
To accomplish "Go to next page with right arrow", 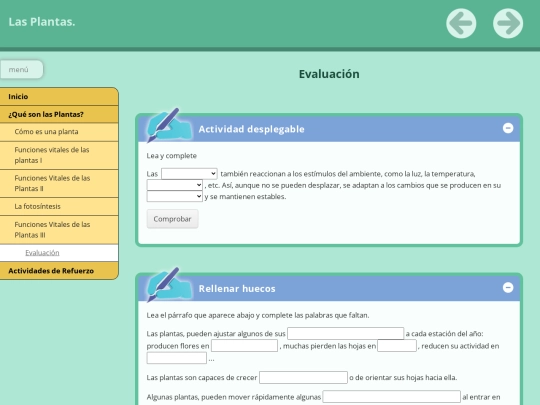I will (x=508, y=23).
